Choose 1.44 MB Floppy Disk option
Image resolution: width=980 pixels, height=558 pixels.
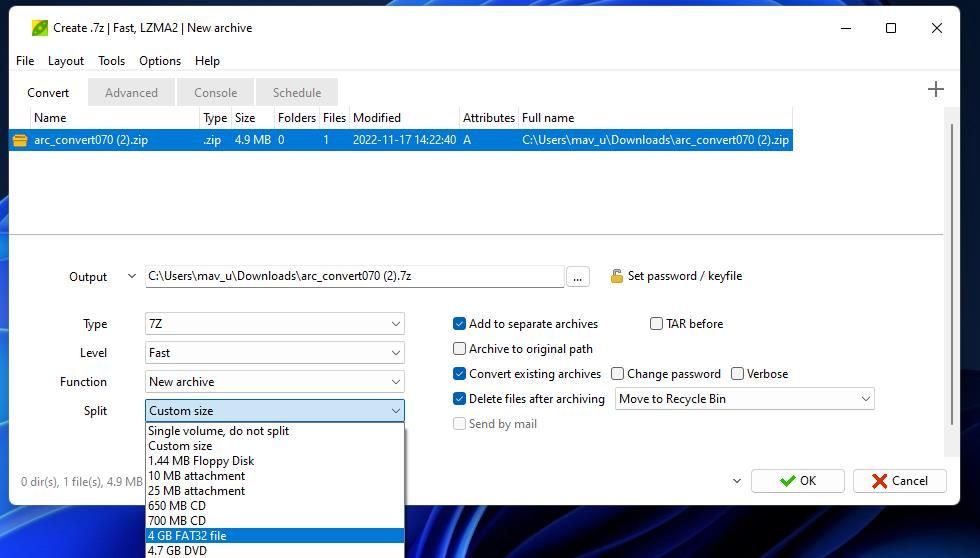tap(275, 461)
